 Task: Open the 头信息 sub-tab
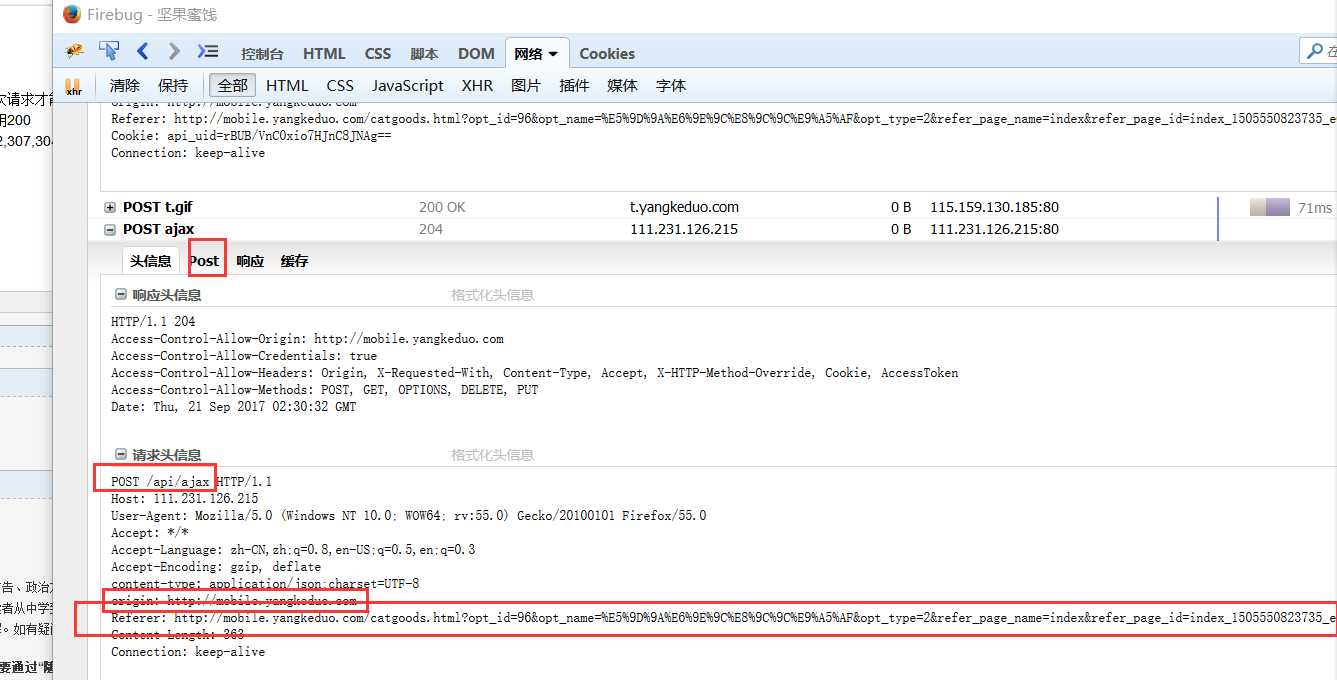(x=150, y=261)
